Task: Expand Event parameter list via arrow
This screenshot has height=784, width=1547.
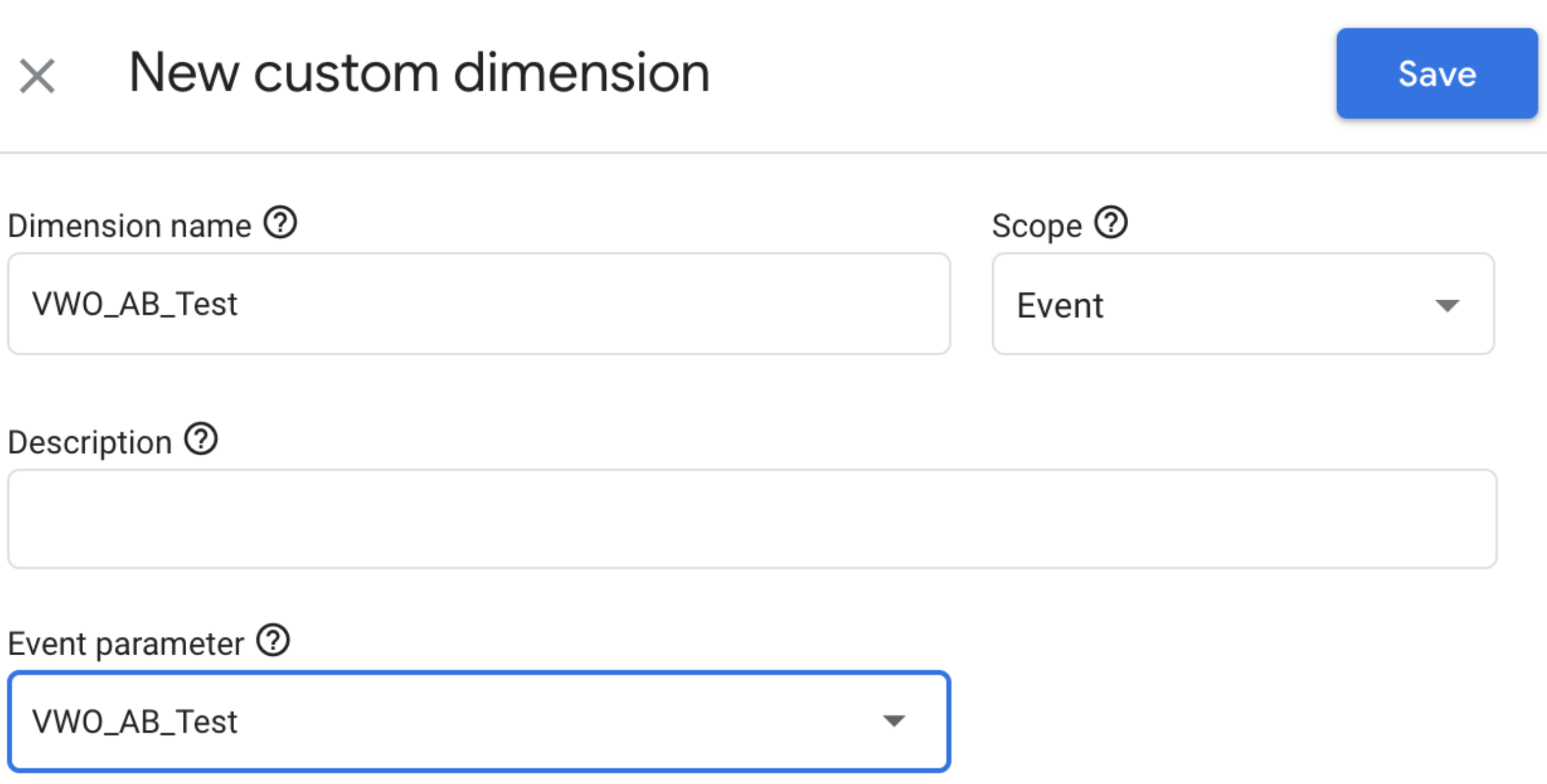Action: (893, 721)
